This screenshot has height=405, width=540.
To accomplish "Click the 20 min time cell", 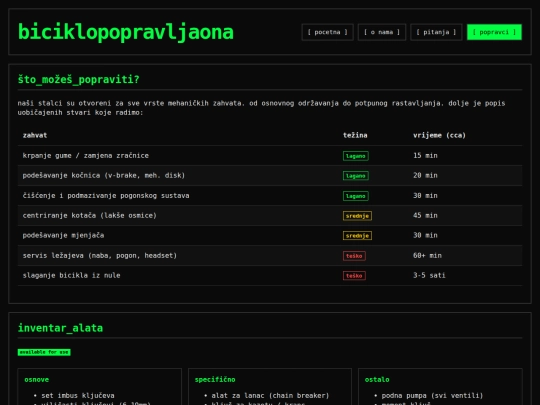I will tap(425, 176).
